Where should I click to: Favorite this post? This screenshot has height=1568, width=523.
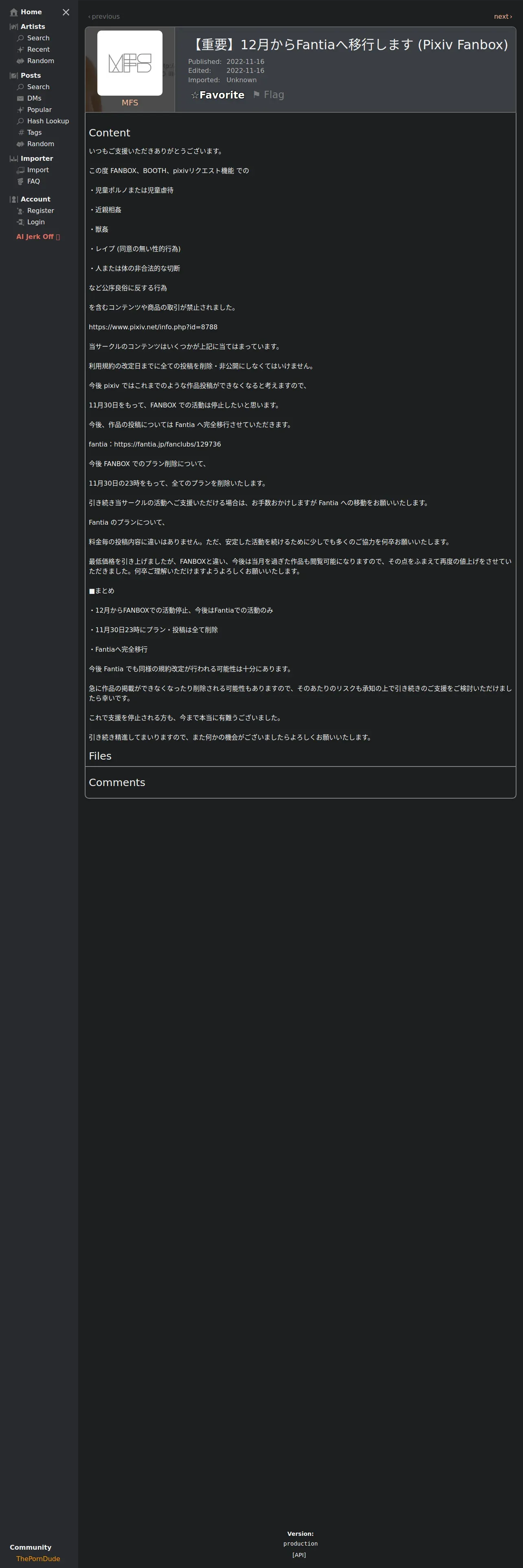(x=218, y=95)
